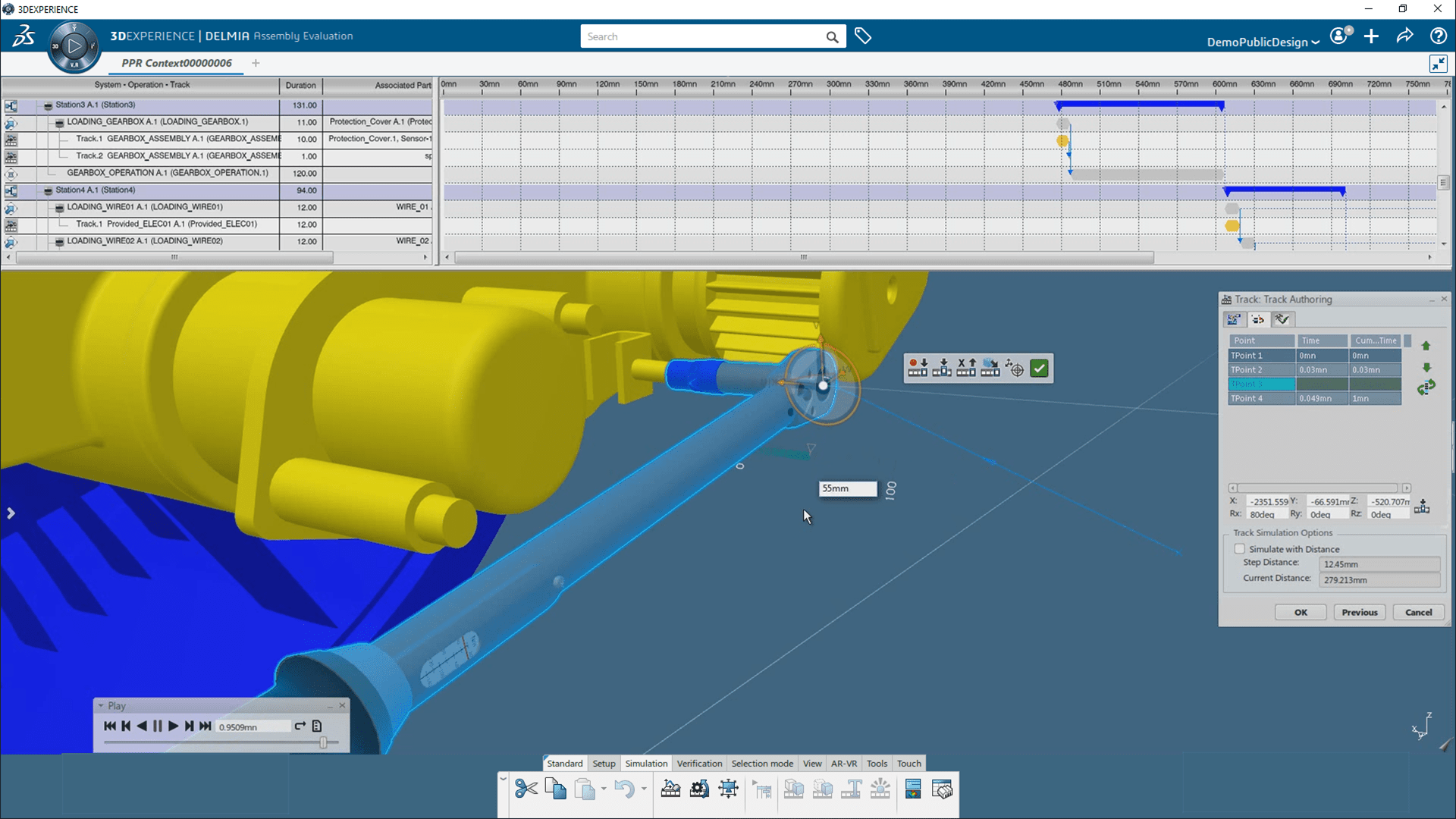This screenshot has height=819, width=1456.
Task: Collapse Station3 A.1 tree node
Action: coord(48,105)
